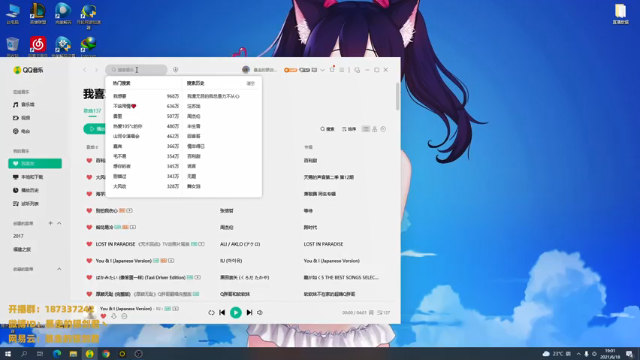Open the trial listening list in the sidebar

26,204
